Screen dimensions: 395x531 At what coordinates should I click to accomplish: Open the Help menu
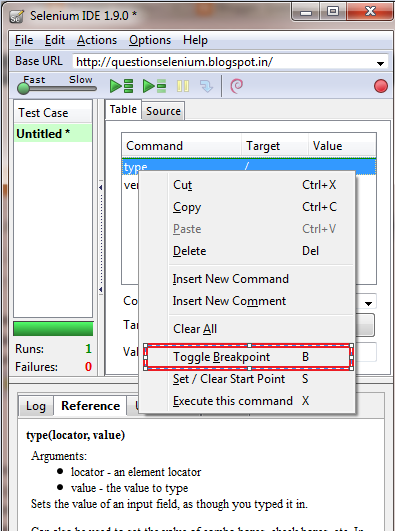click(x=195, y=40)
